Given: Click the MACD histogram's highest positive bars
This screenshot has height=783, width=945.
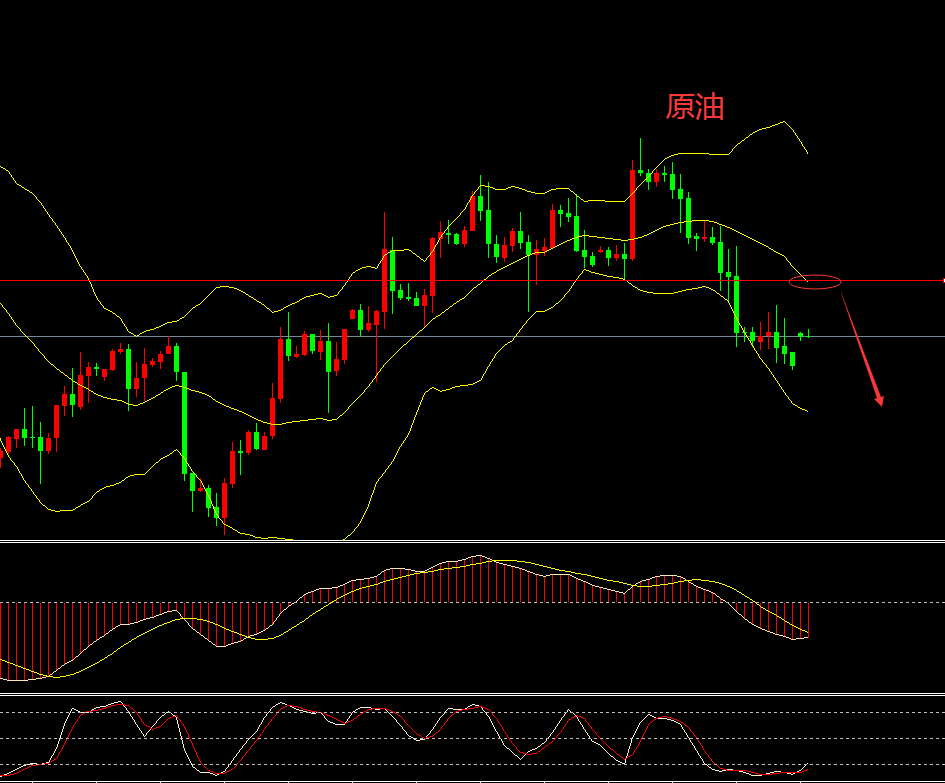Looking at the screenshot, I should [x=478, y=579].
